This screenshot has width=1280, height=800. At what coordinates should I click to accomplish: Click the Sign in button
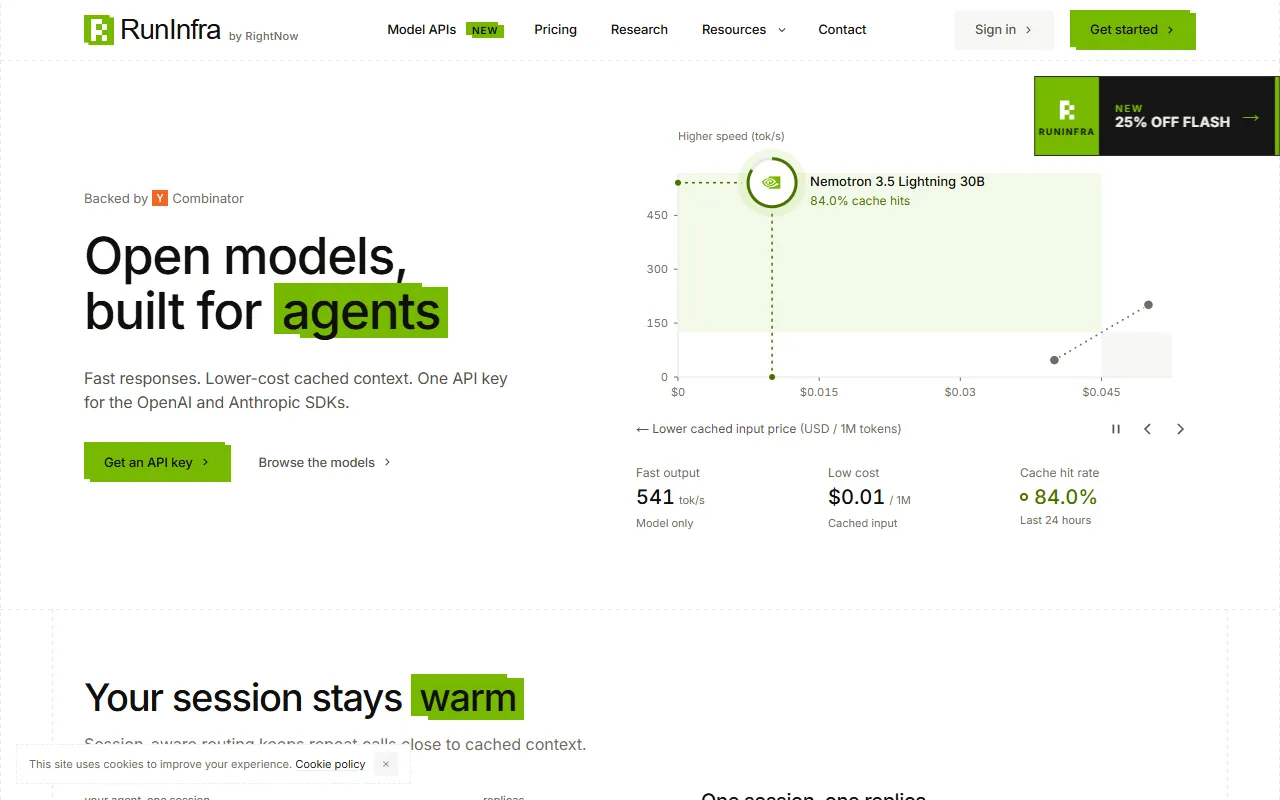(1004, 30)
